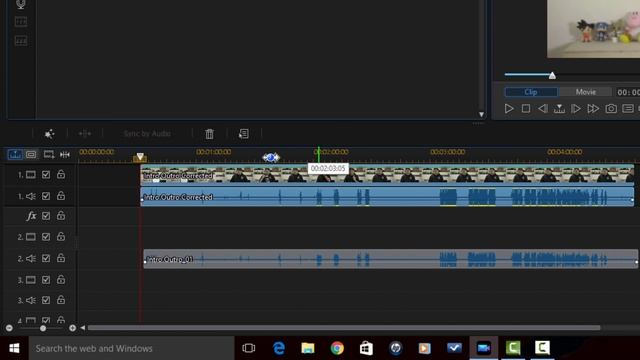This screenshot has height=360, width=640.
Task: Stop the preview playback
Action: 526,109
